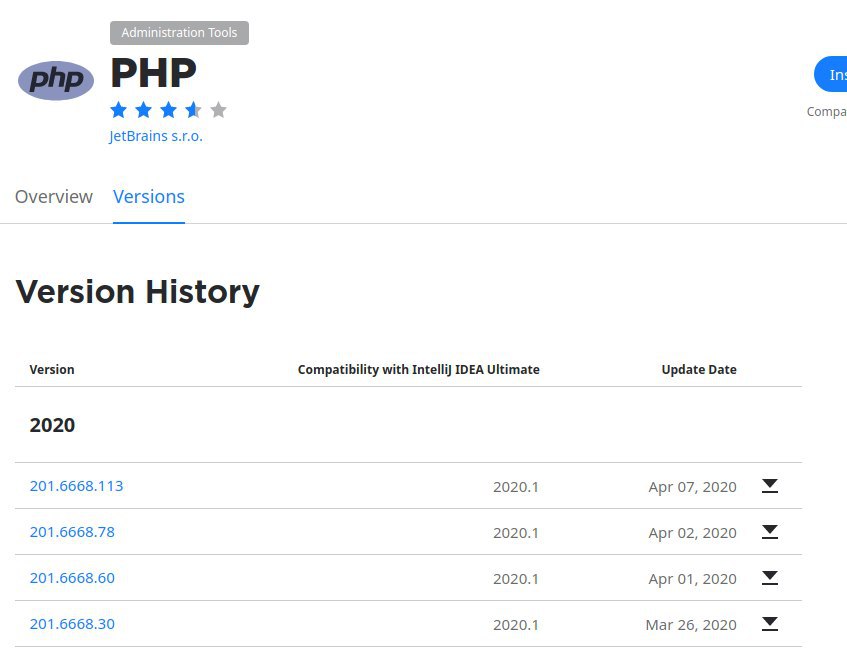Click the Compatibility with IntelliJ IDEA Ultimate header
Screen dimensions: 847x657
click(x=419, y=370)
